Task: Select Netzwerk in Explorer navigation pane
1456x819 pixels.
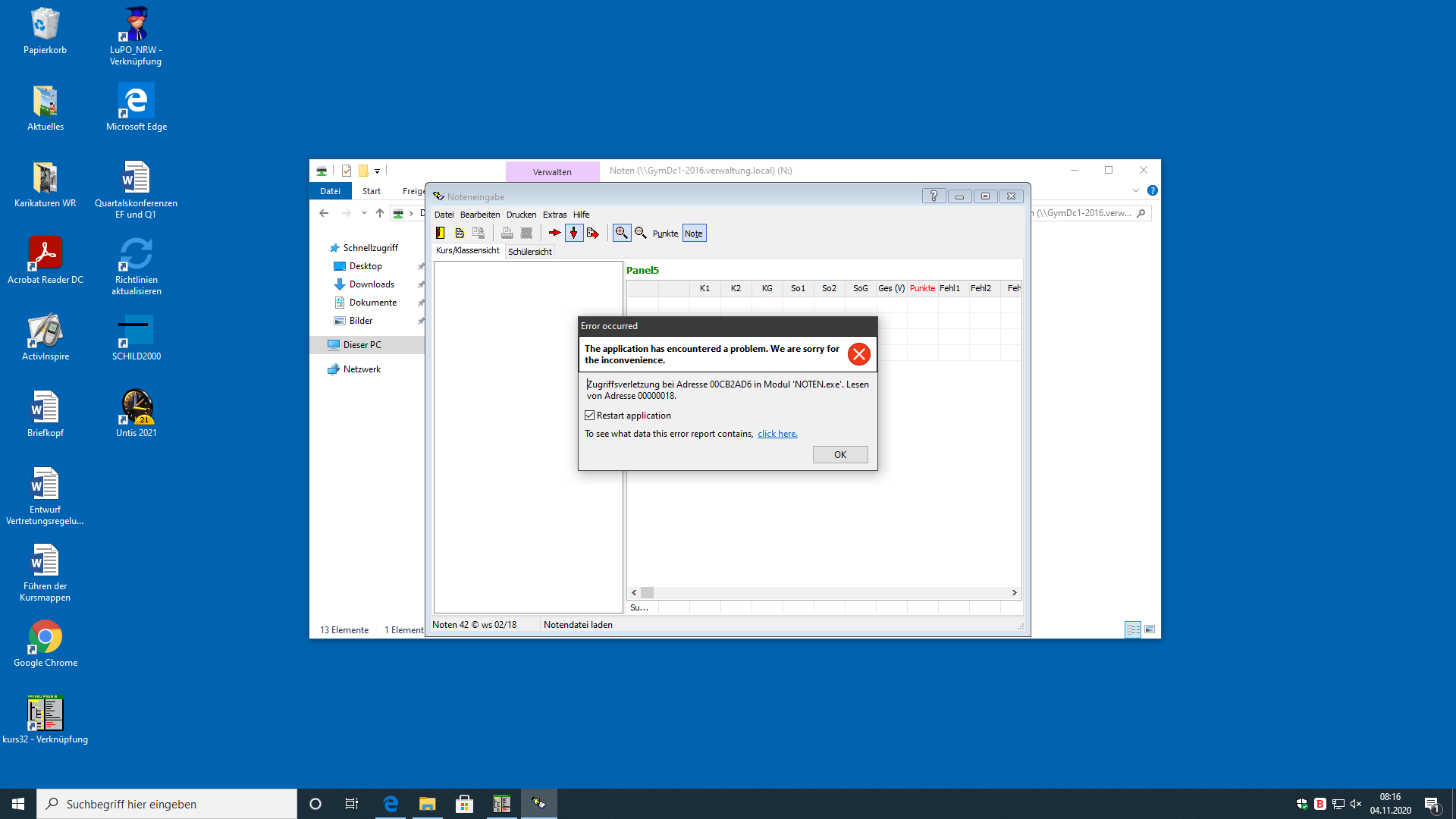Action: click(362, 369)
